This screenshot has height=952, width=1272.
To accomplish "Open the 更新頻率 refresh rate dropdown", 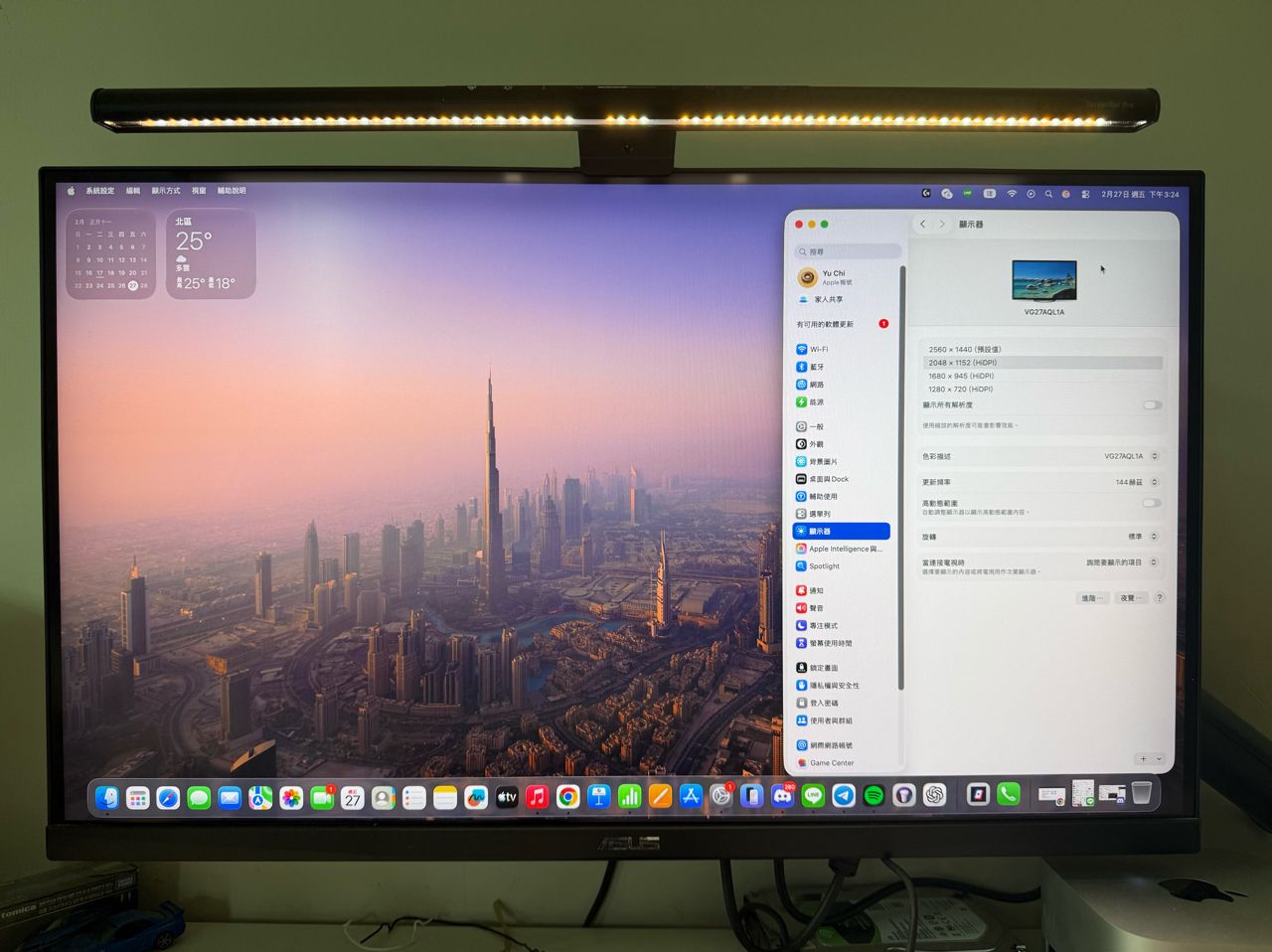I will (x=1136, y=482).
